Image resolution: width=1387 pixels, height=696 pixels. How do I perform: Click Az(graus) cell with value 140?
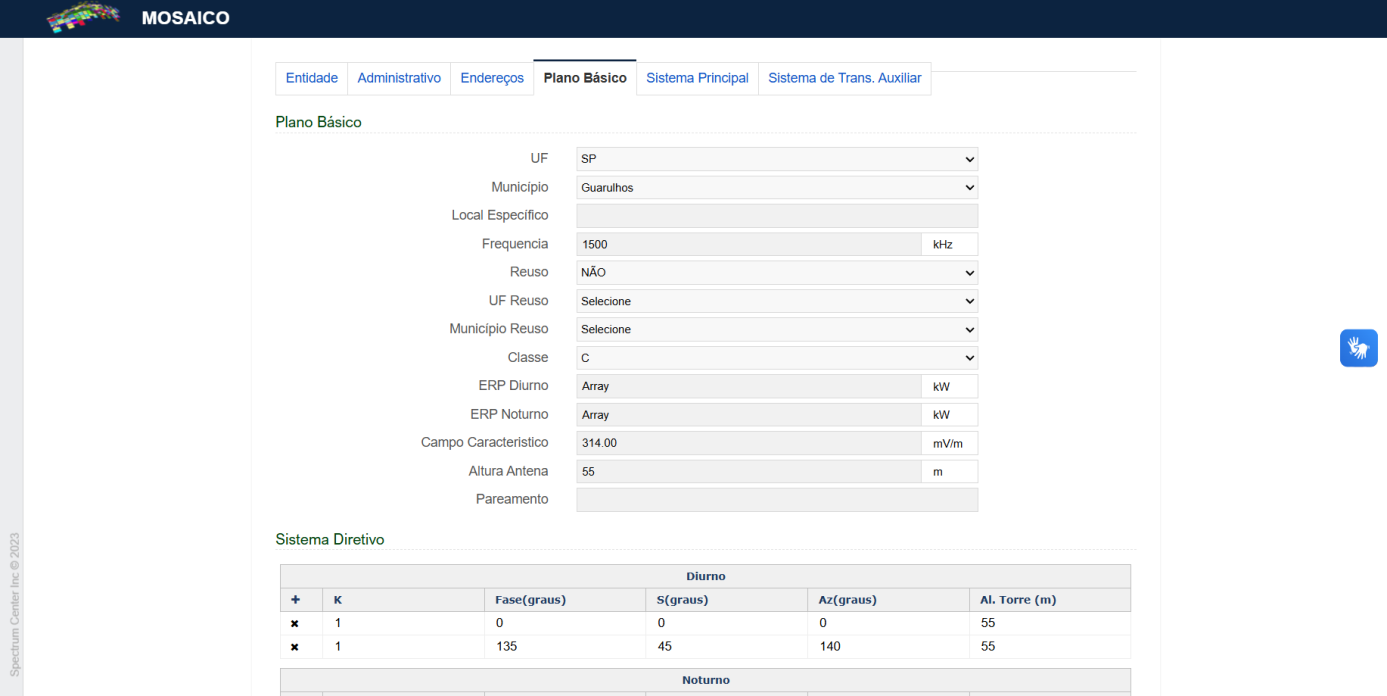tap(887, 647)
